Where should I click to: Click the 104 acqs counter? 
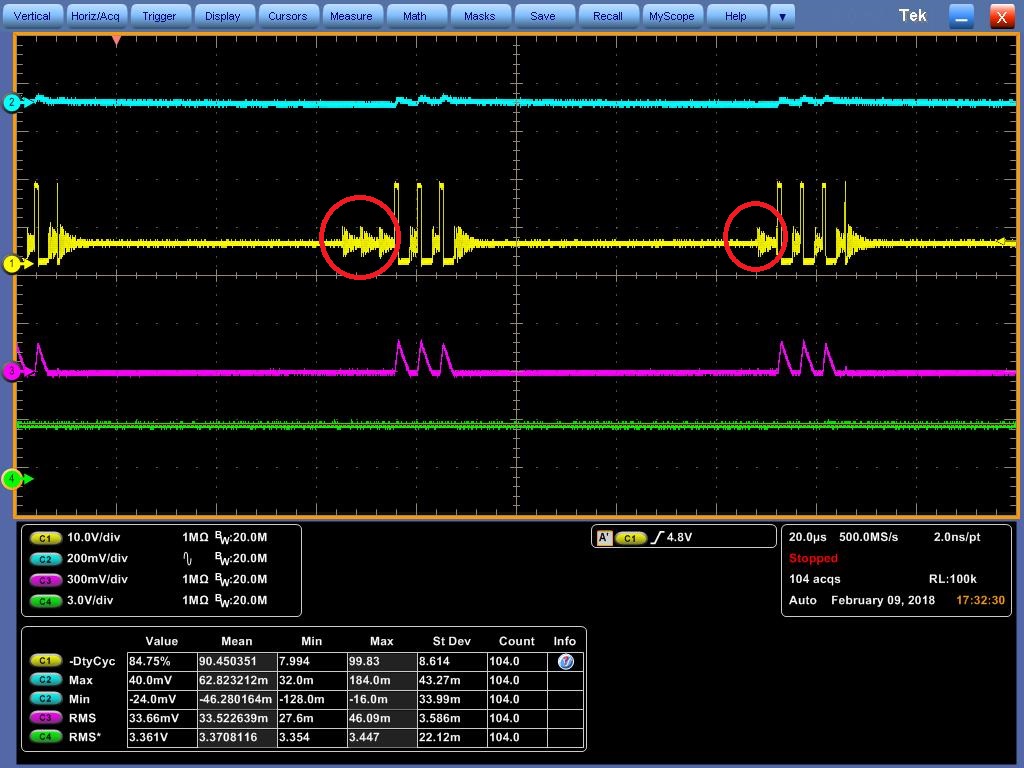815,579
